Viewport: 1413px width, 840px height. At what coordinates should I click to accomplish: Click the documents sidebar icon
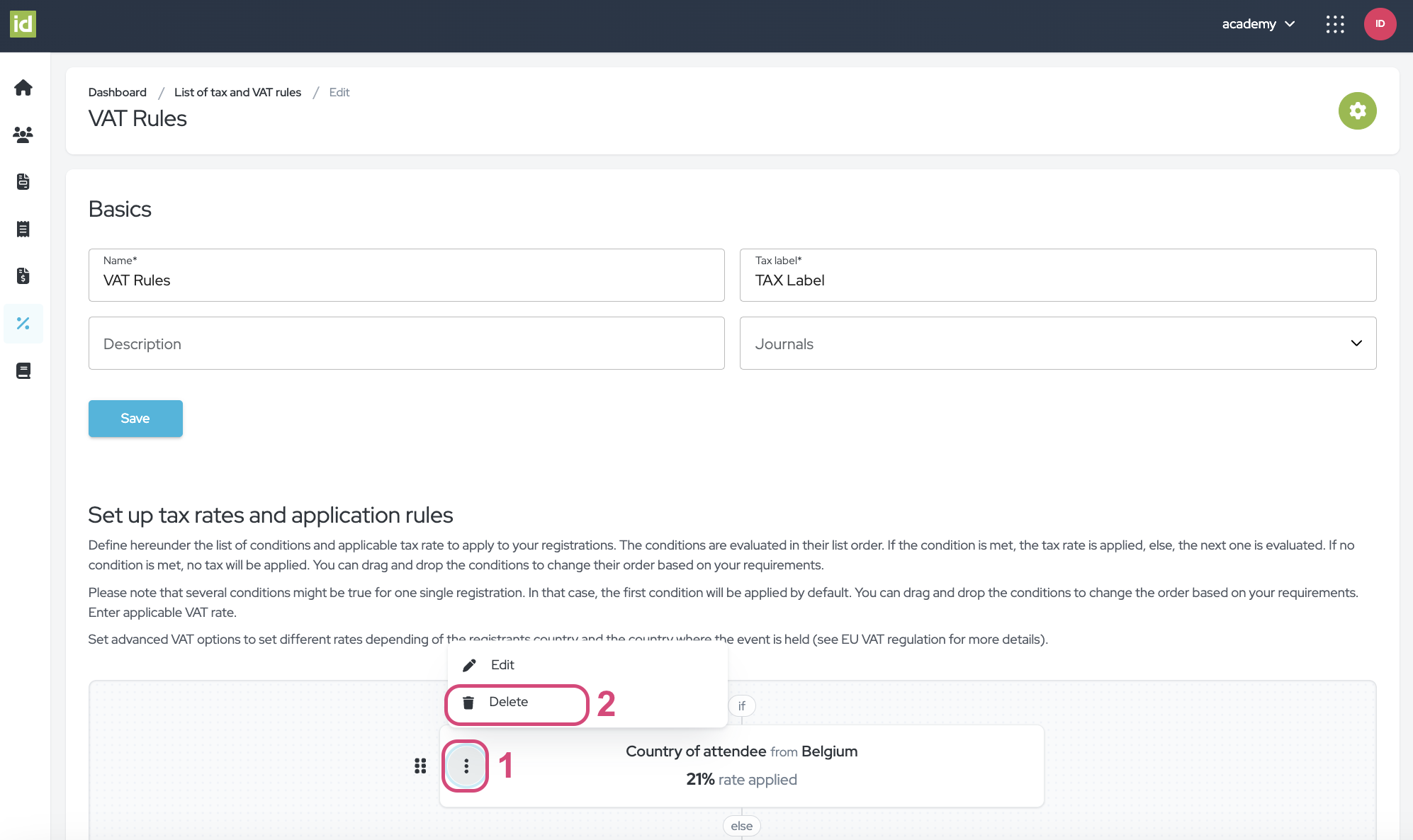click(24, 181)
